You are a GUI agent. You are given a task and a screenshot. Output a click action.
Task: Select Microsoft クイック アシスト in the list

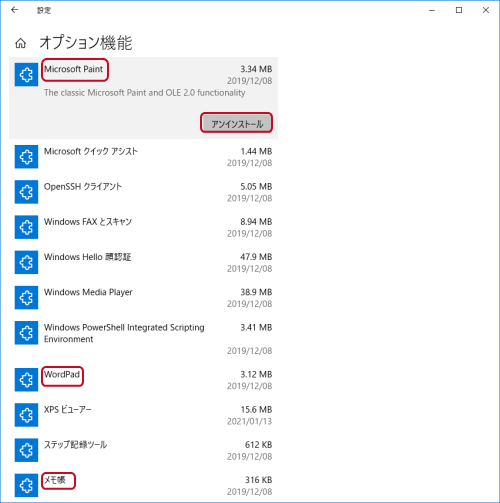click(x=91, y=151)
